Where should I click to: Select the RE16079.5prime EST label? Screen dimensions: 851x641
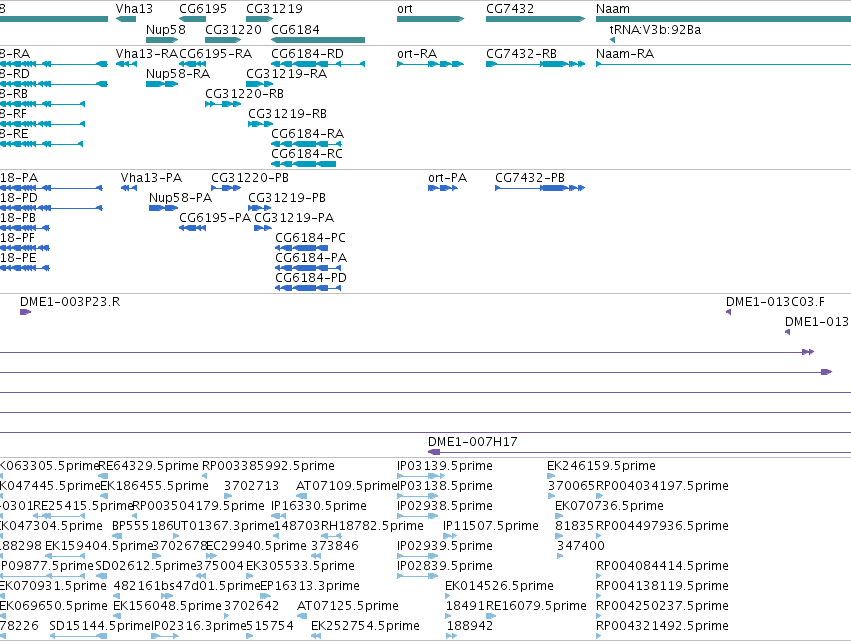pos(536,607)
